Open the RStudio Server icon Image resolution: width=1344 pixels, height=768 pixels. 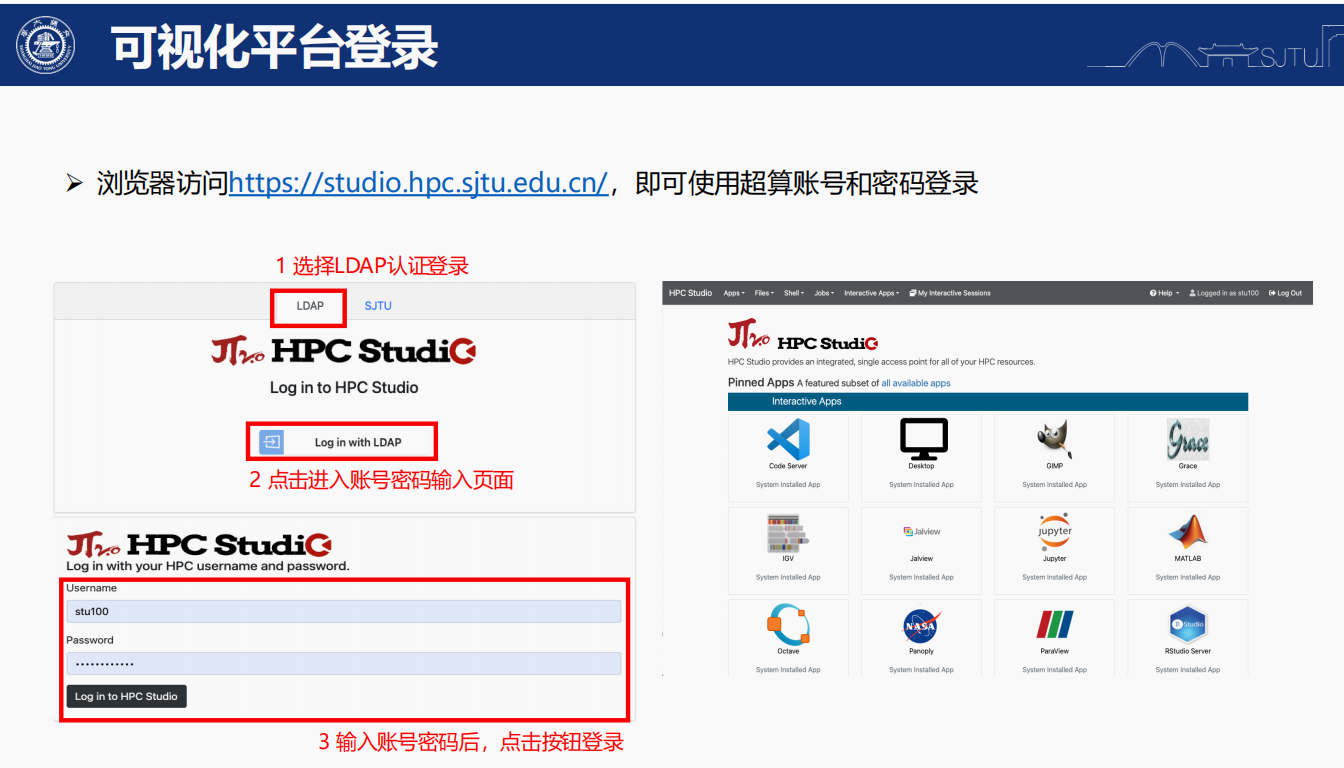(x=1187, y=625)
